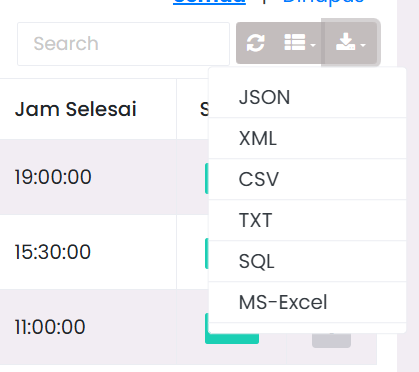Click the 11:00:00 table cell
The width and height of the screenshot is (419, 372).
50,327
